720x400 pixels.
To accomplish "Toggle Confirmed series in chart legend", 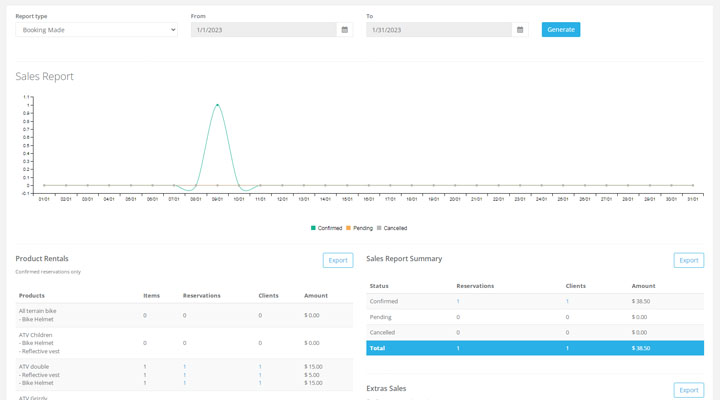I will click(326, 228).
